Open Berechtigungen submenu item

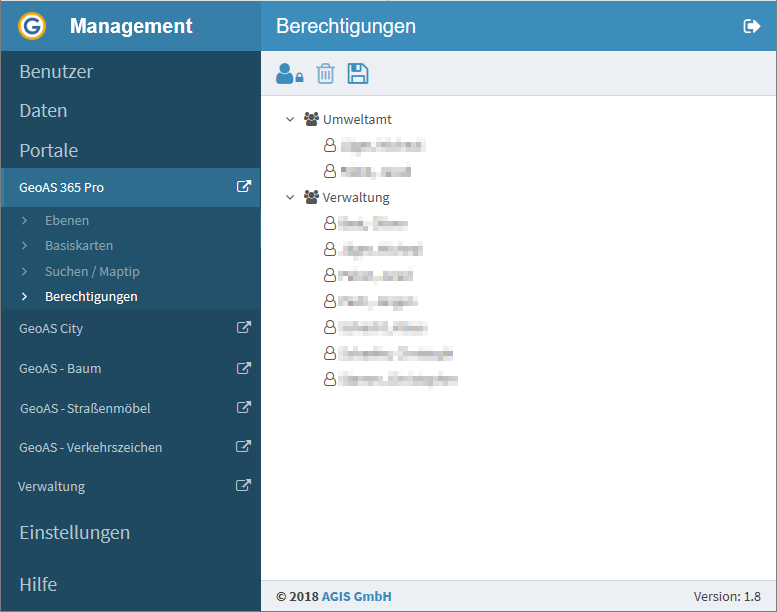click(x=91, y=297)
